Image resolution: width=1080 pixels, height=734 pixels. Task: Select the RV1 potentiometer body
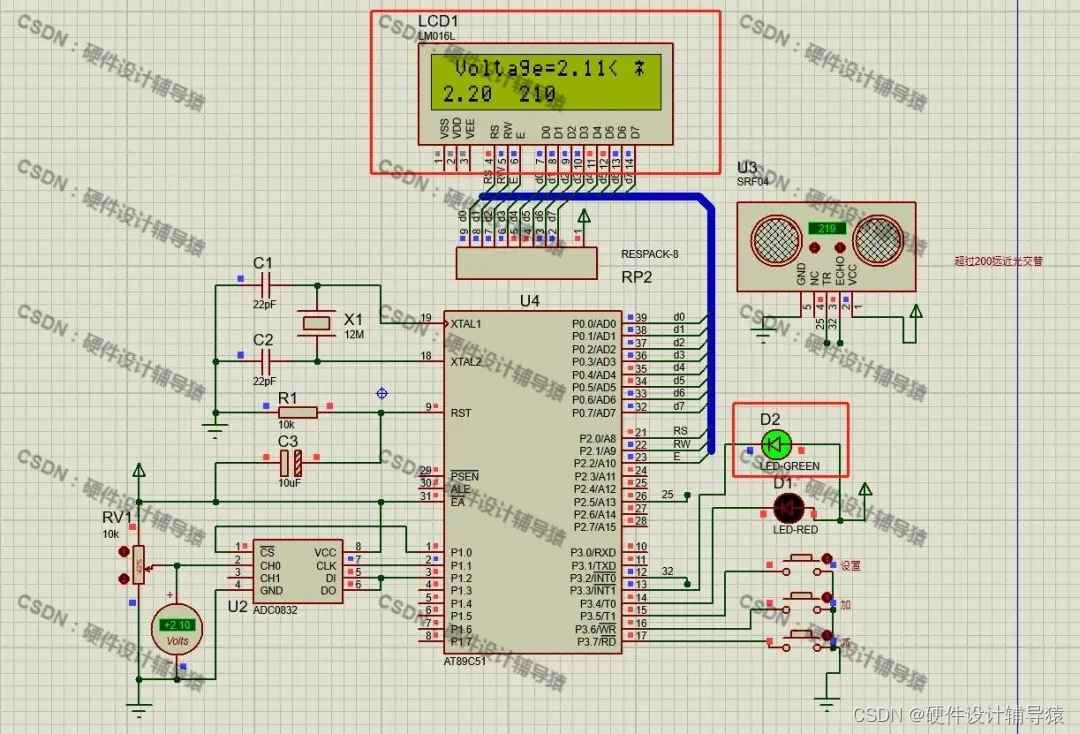coord(139,565)
